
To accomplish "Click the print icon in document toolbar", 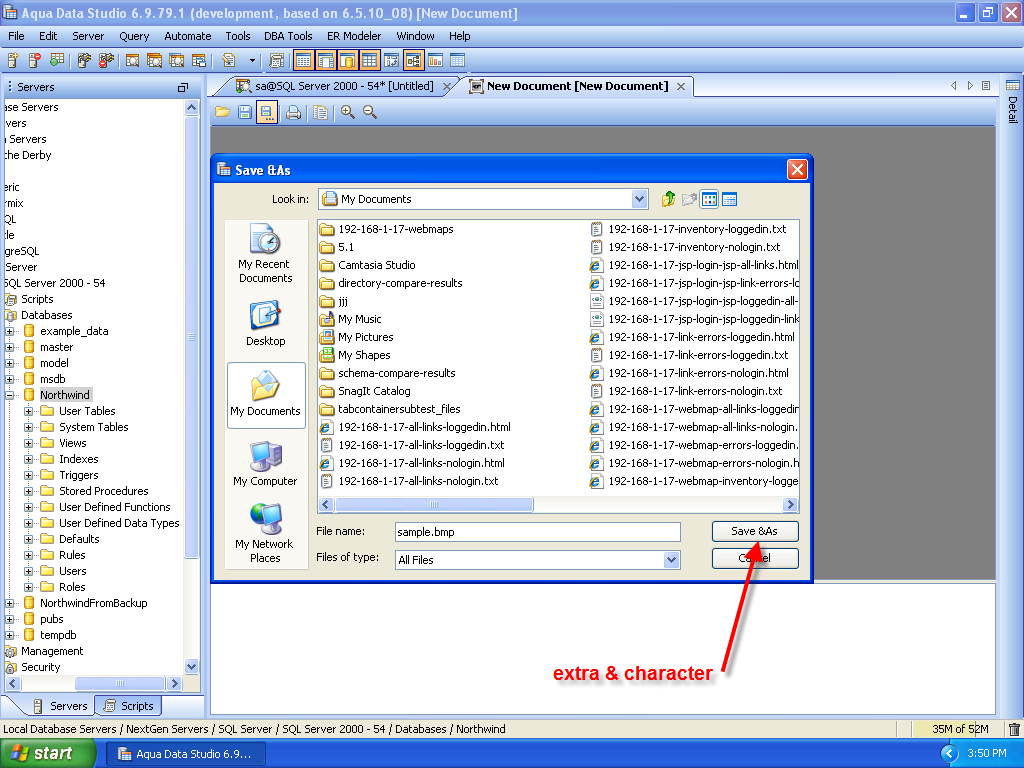I will 294,112.
